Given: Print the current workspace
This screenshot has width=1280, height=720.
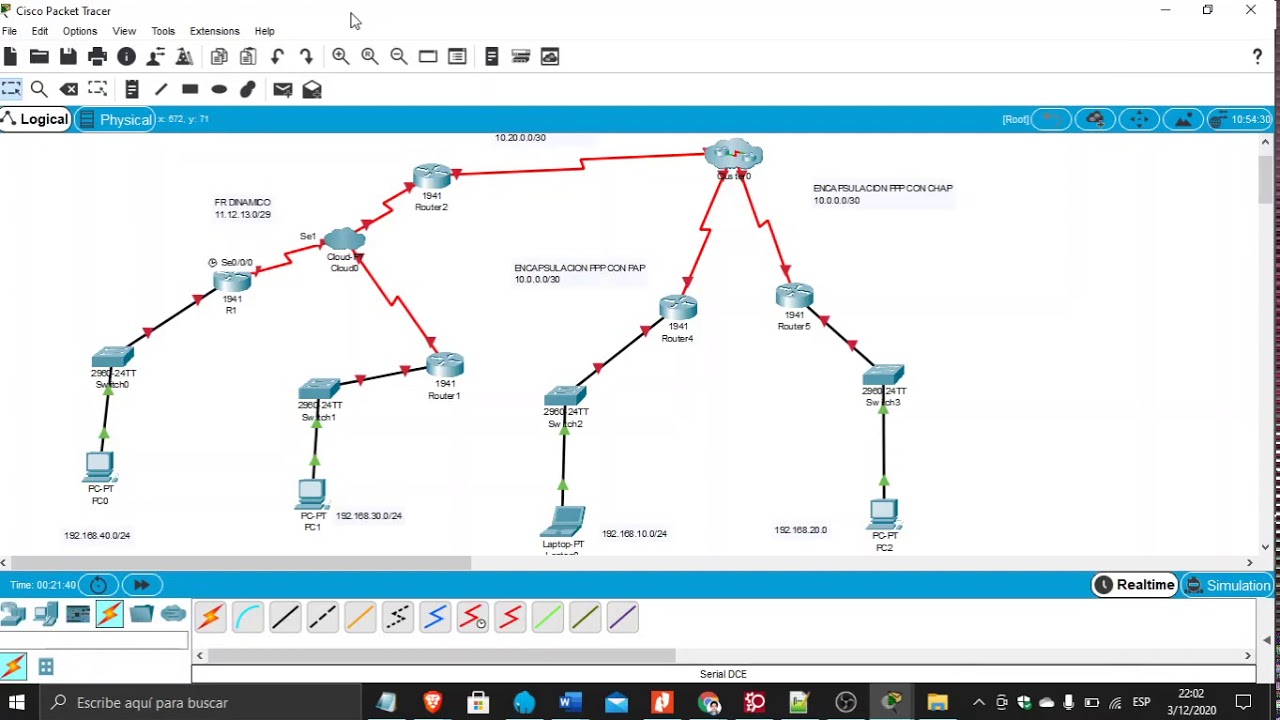Looking at the screenshot, I should coord(97,57).
